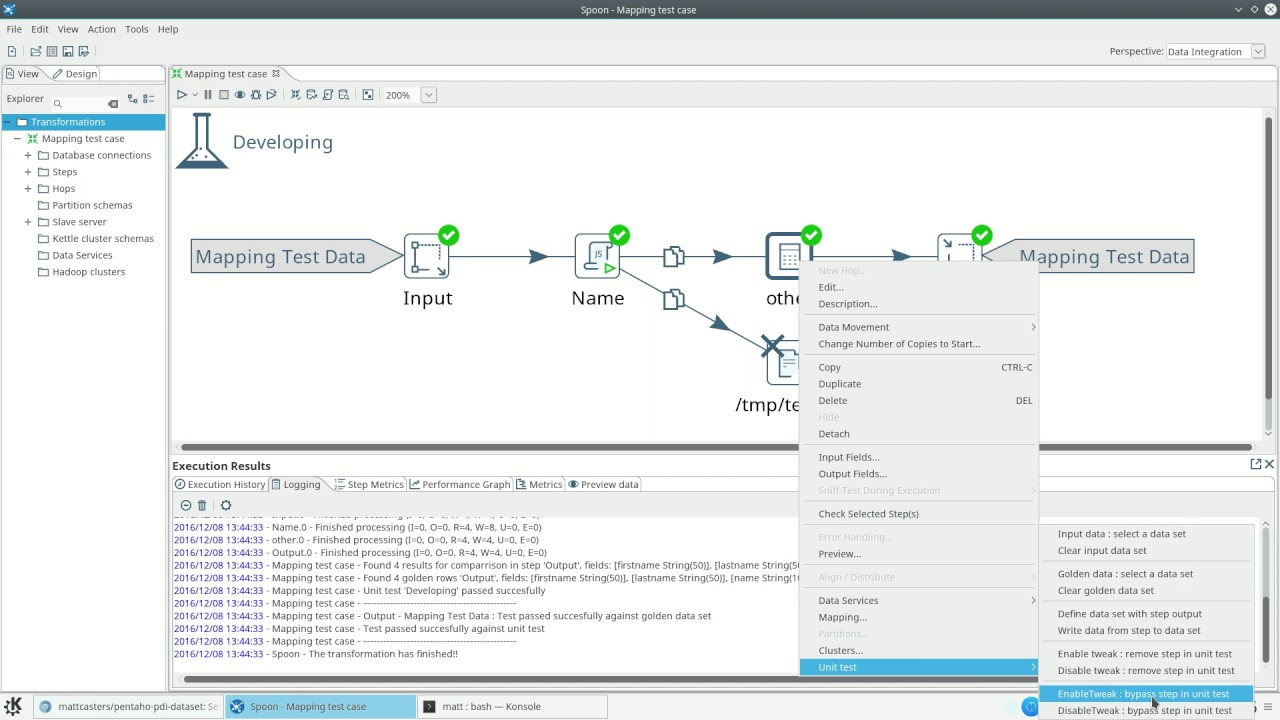Click copy icon on hop to /tmp/te step
Image resolution: width=1280 pixels, height=720 pixels.
[673, 298]
